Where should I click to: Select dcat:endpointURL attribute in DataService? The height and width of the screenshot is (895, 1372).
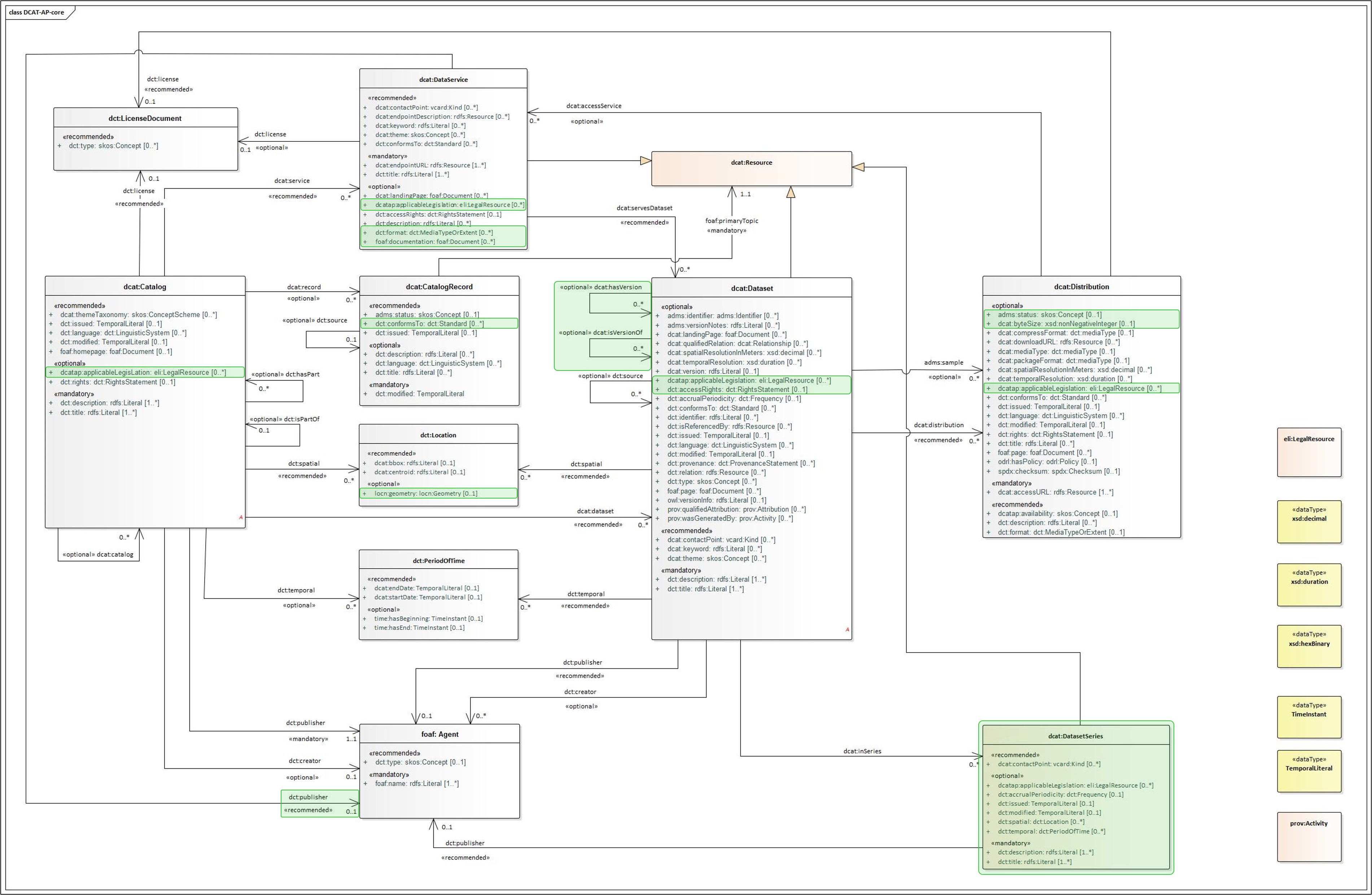point(430,165)
